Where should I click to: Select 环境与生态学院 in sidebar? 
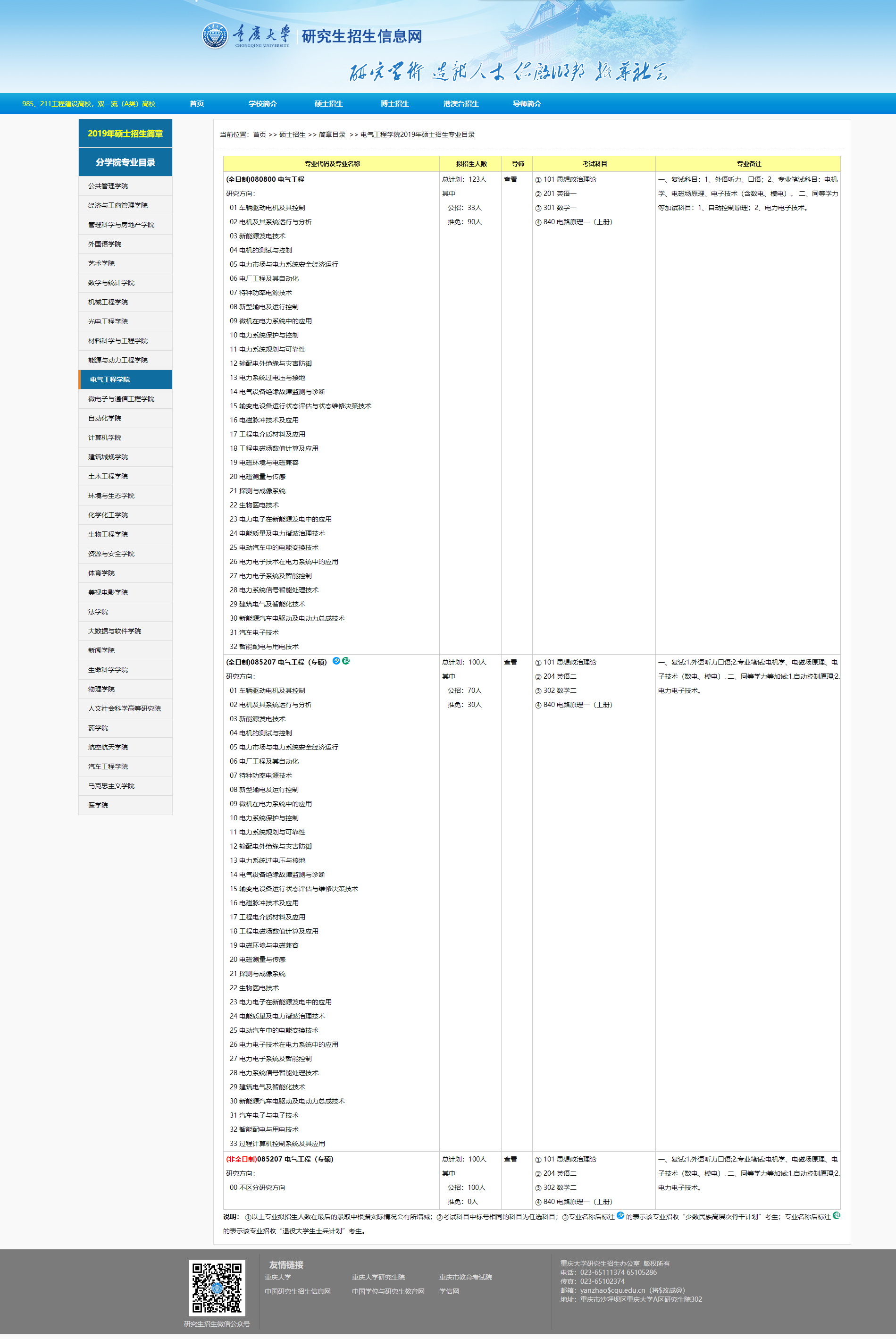coord(125,496)
